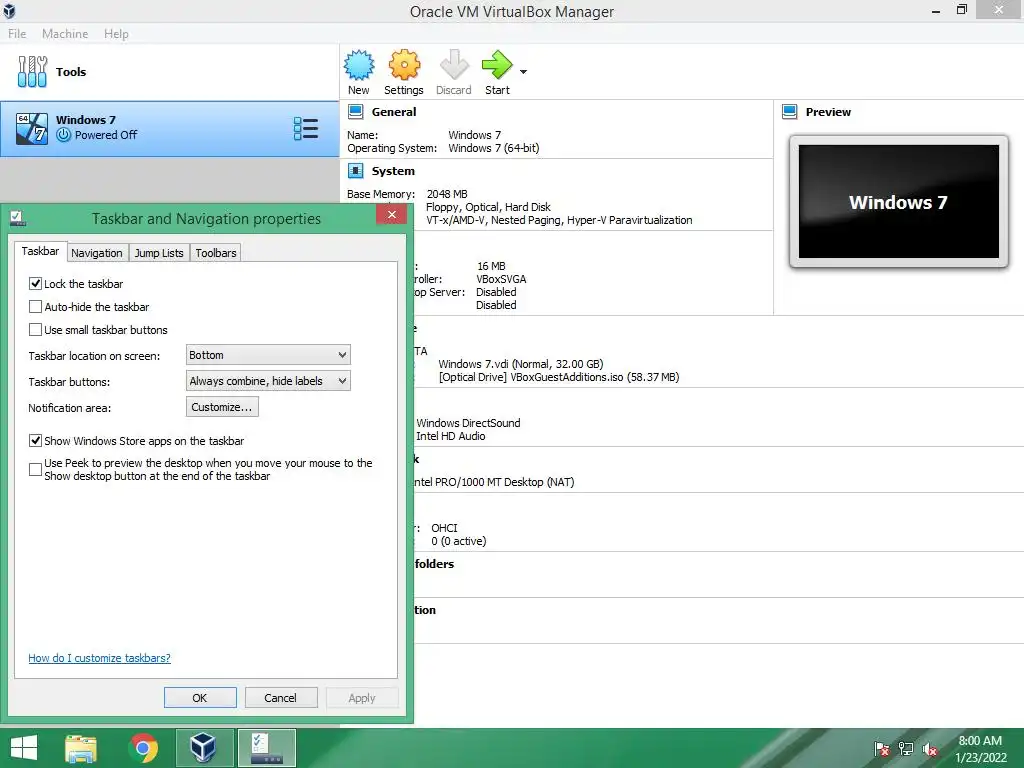Viewport: 1024px width, 768px height.
Task: Toggle Show Windows Store apps on taskbar
Action: pyautogui.click(x=35, y=440)
